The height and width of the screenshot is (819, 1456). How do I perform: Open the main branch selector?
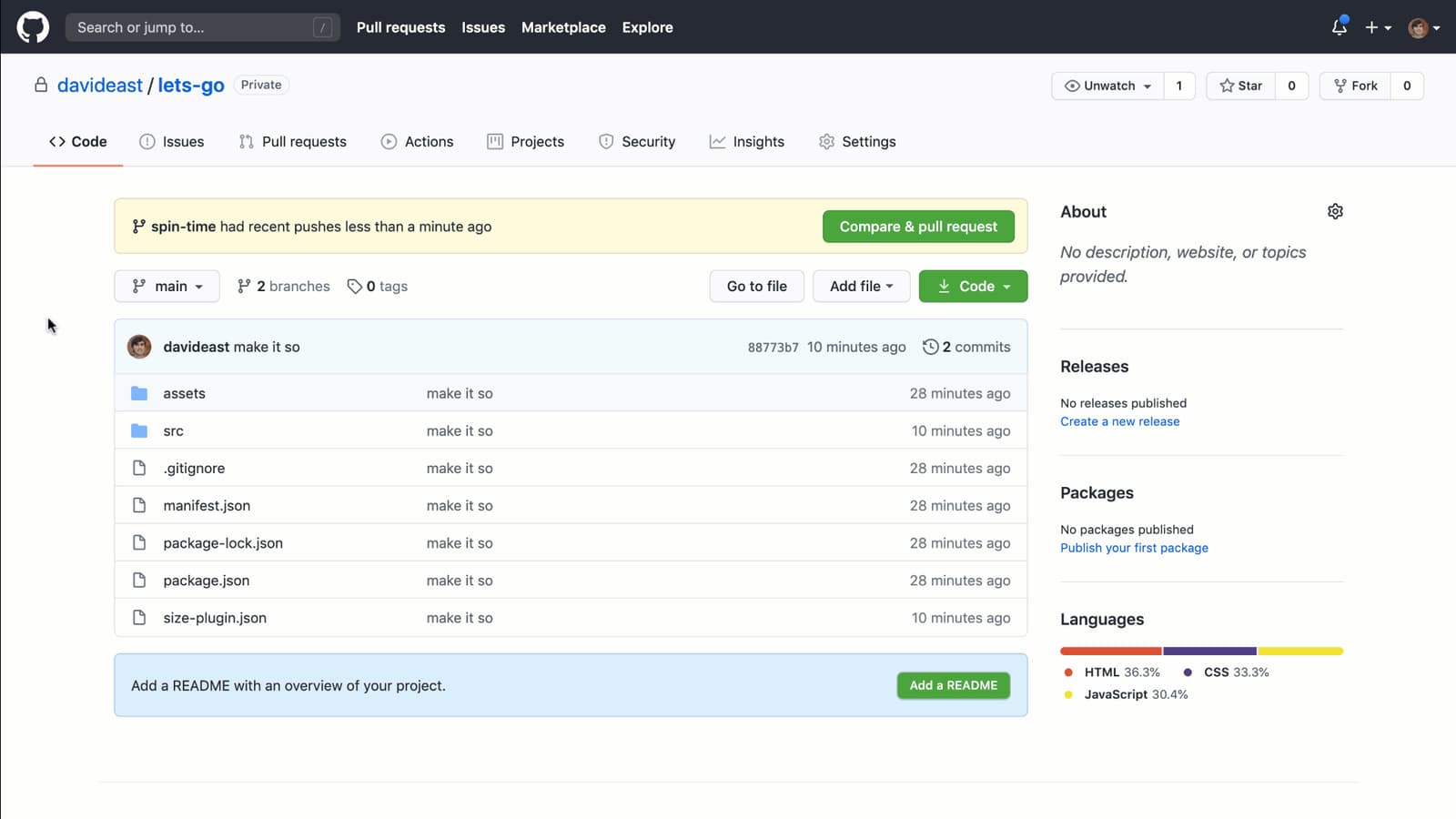point(167,286)
